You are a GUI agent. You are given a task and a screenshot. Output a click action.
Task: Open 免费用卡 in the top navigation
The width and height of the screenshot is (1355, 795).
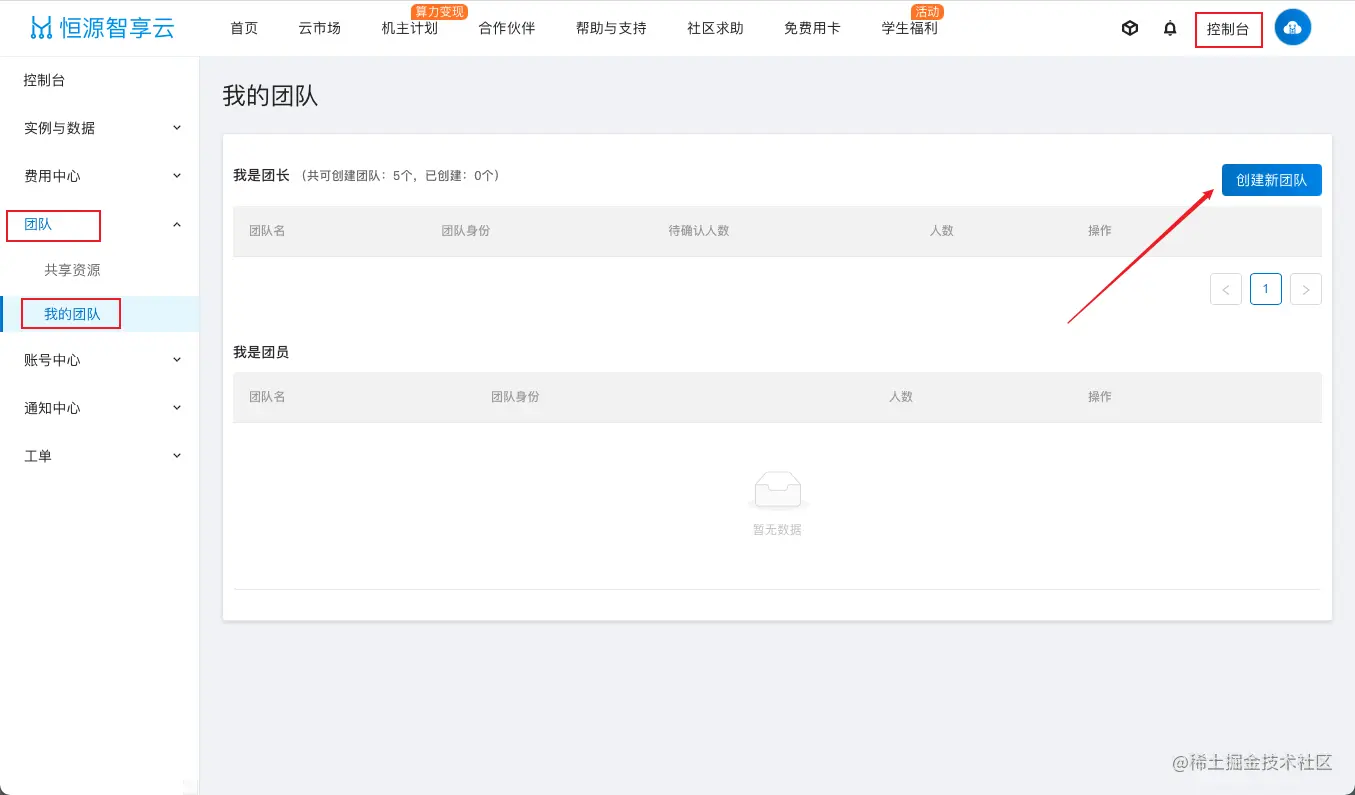[812, 28]
